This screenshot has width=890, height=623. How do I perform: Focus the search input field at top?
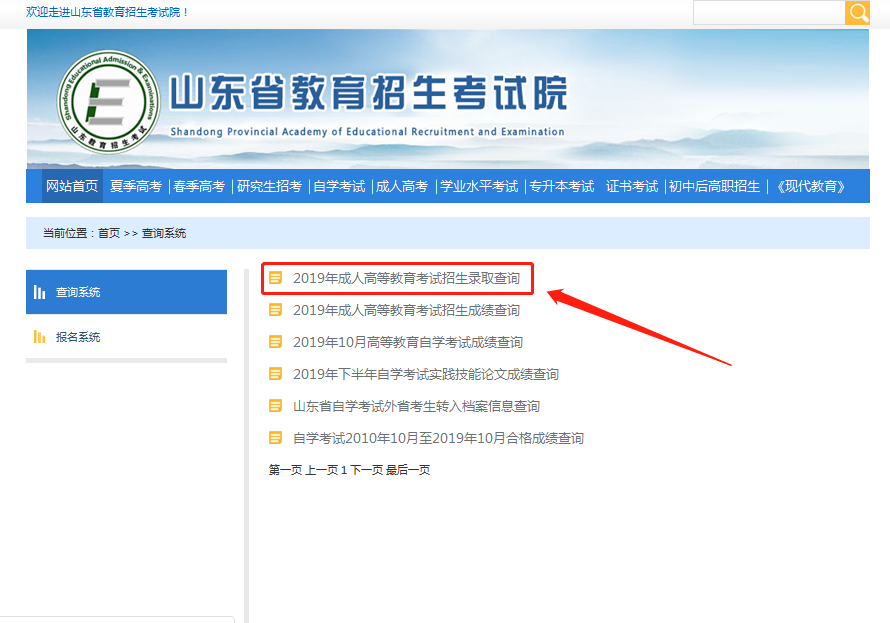click(x=768, y=12)
